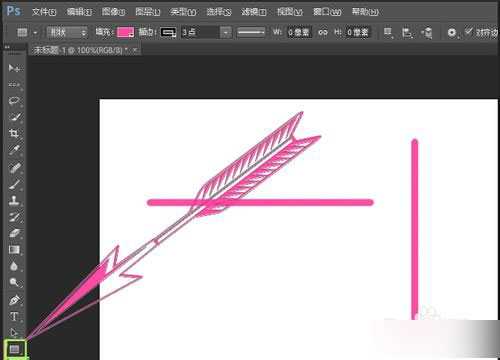The width and height of the screenshot is (500, 360).
Task: Click the Photoshop Ps logo
Action: click(x=14, y=11)
